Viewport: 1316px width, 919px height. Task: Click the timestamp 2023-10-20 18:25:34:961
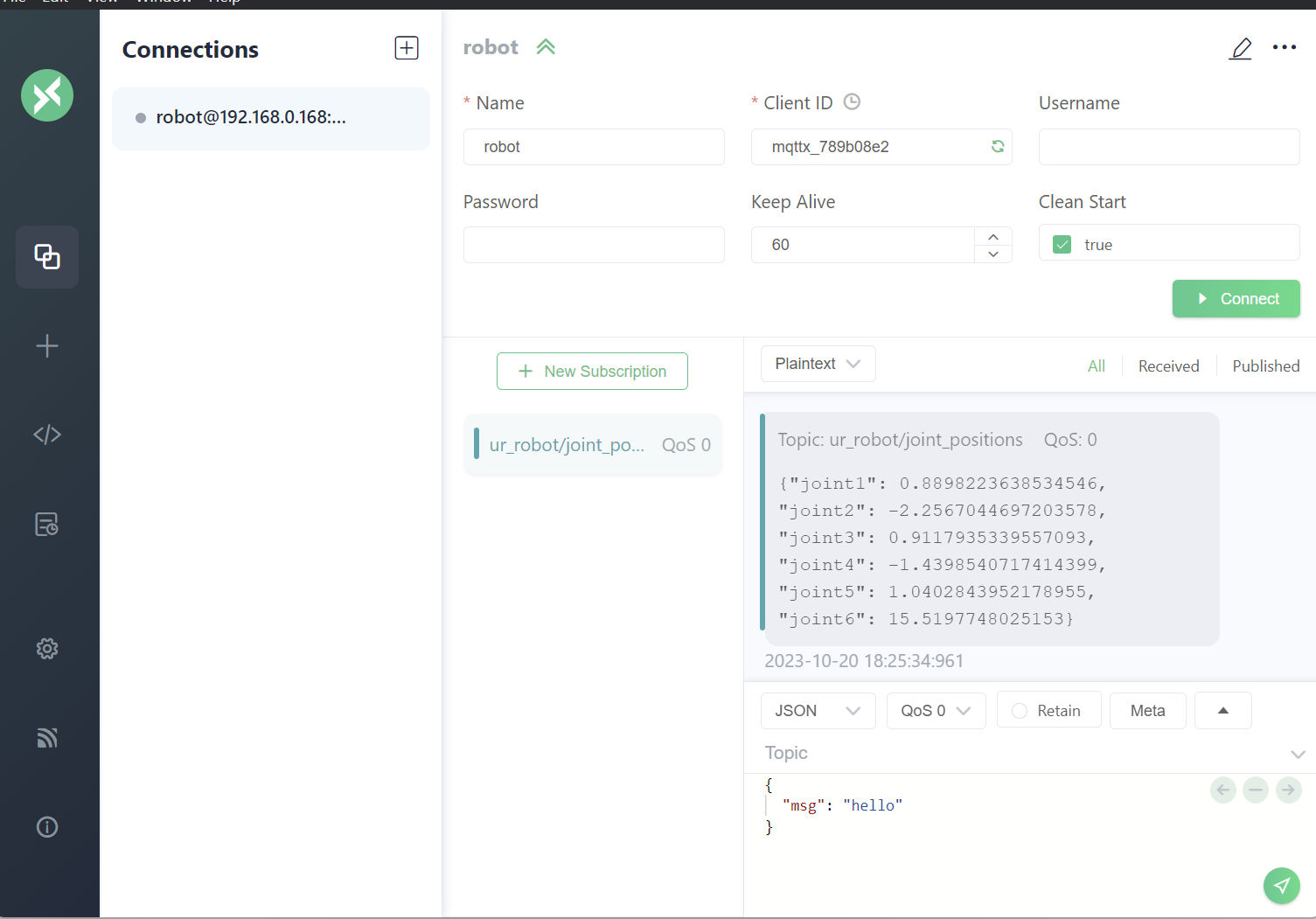tap(864, 661)
